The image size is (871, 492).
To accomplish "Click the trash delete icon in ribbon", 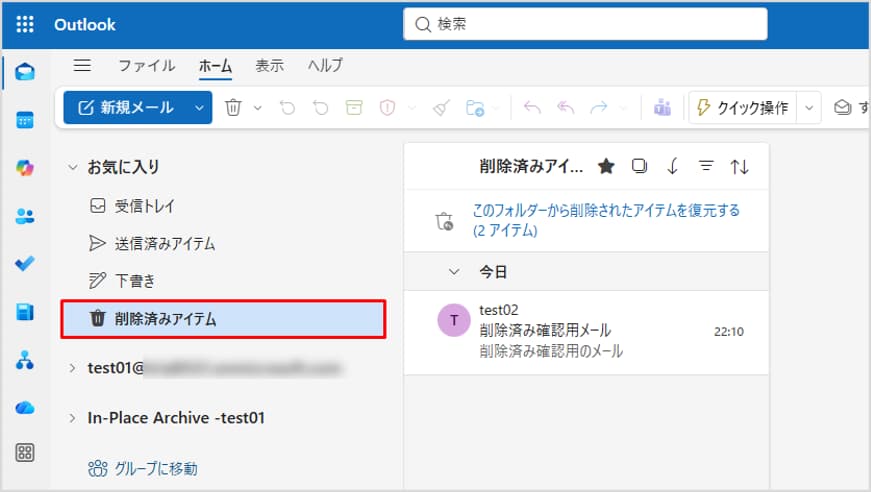I will pos(233,108).
